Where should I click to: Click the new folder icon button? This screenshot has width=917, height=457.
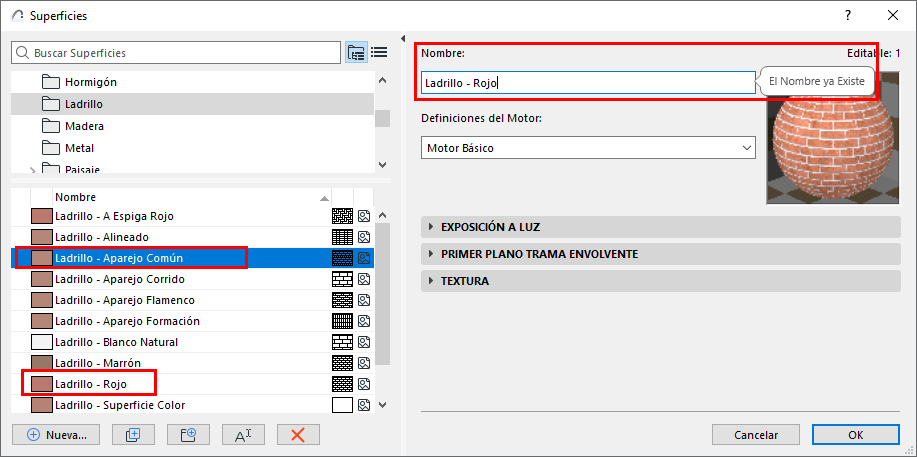pos(181,435)
